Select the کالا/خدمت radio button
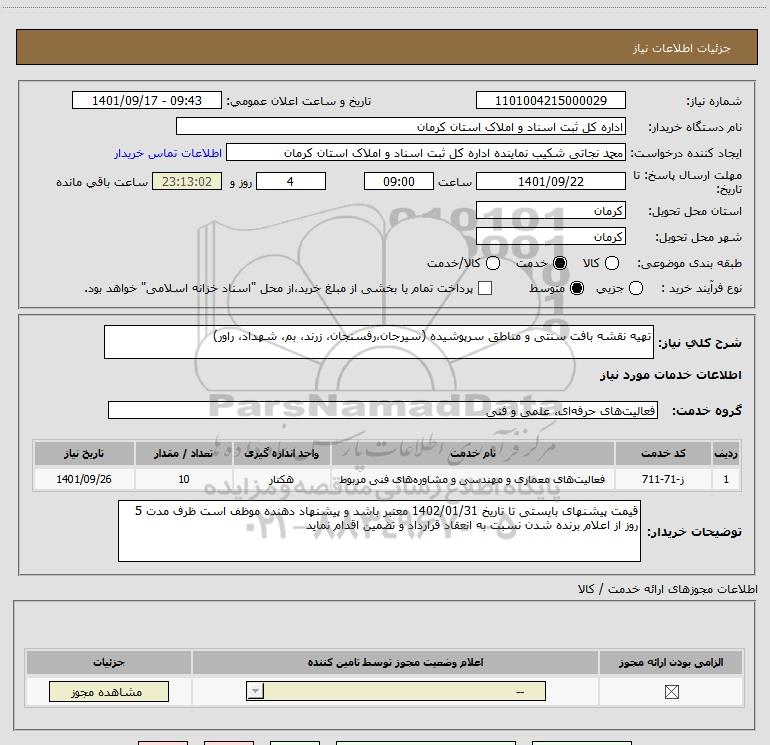This screenshot has width=770, height=745. [x=493, y=263]
